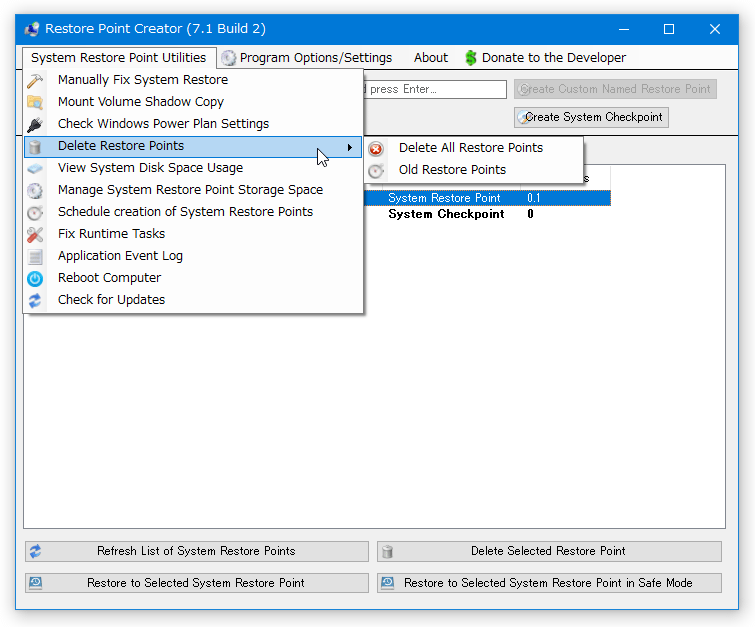Click the folder icon beside Mount Volume Shadow Copy
Screen dimensions: 755x627
click(x=35, y=102)
